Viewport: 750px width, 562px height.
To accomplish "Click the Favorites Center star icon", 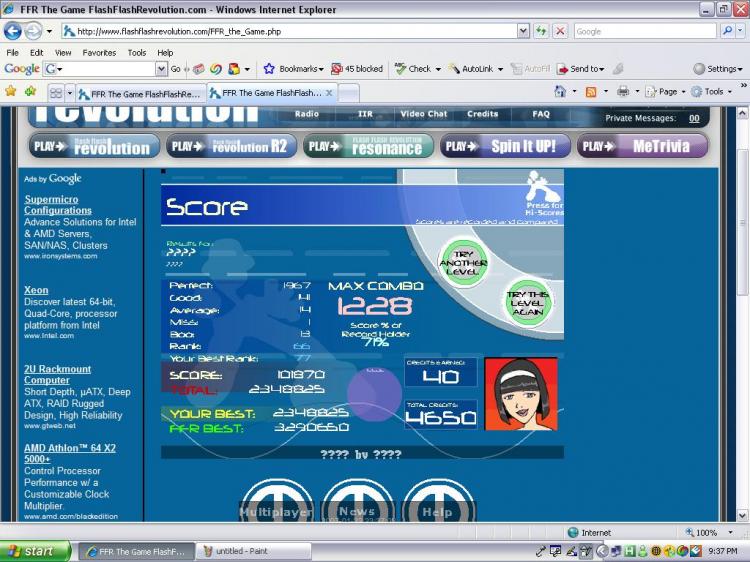I will click(x=10, y=91).
